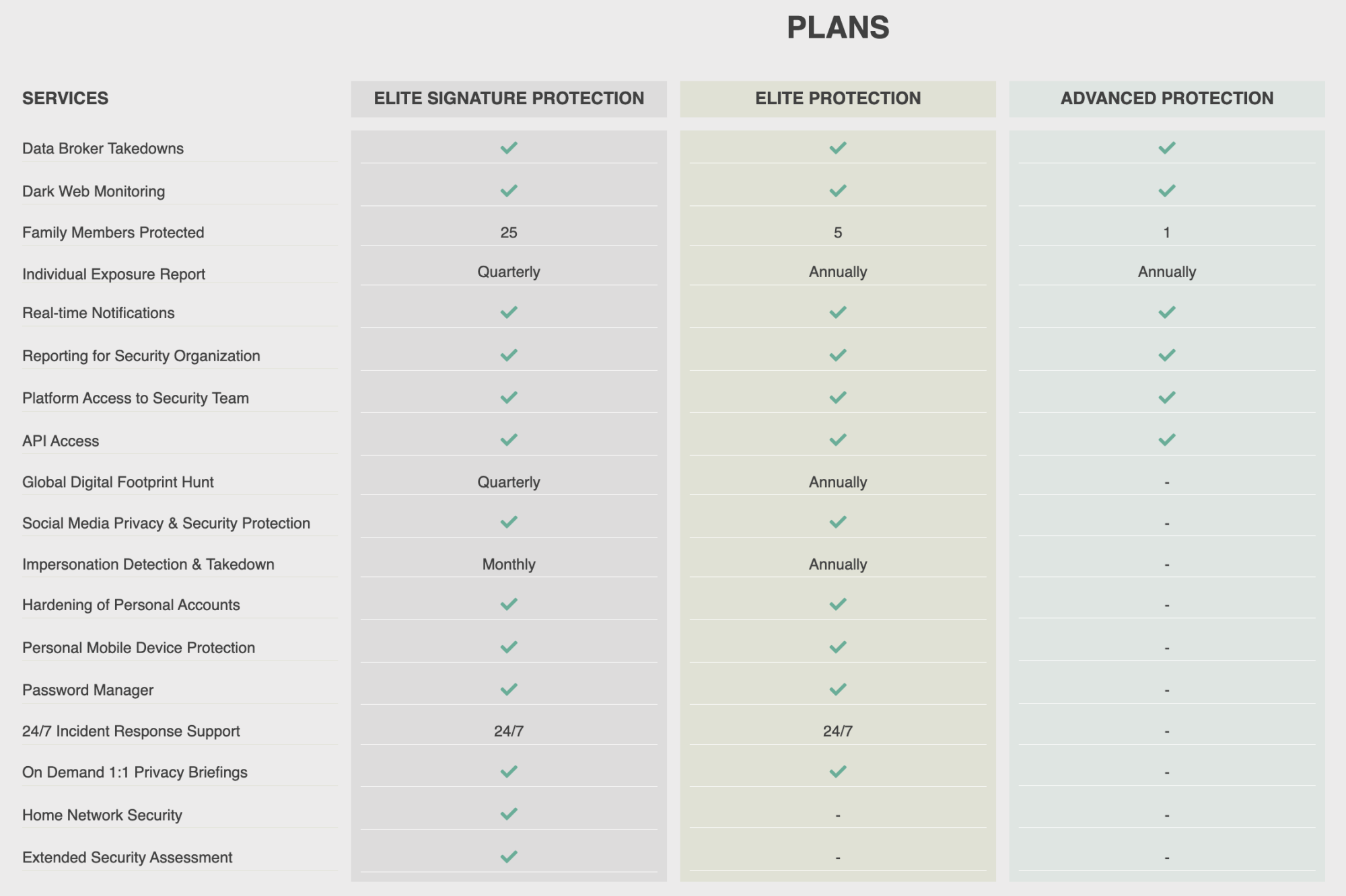Click the PLANS heading
This screenshot has height=896, width=1346.
[838, 28]
